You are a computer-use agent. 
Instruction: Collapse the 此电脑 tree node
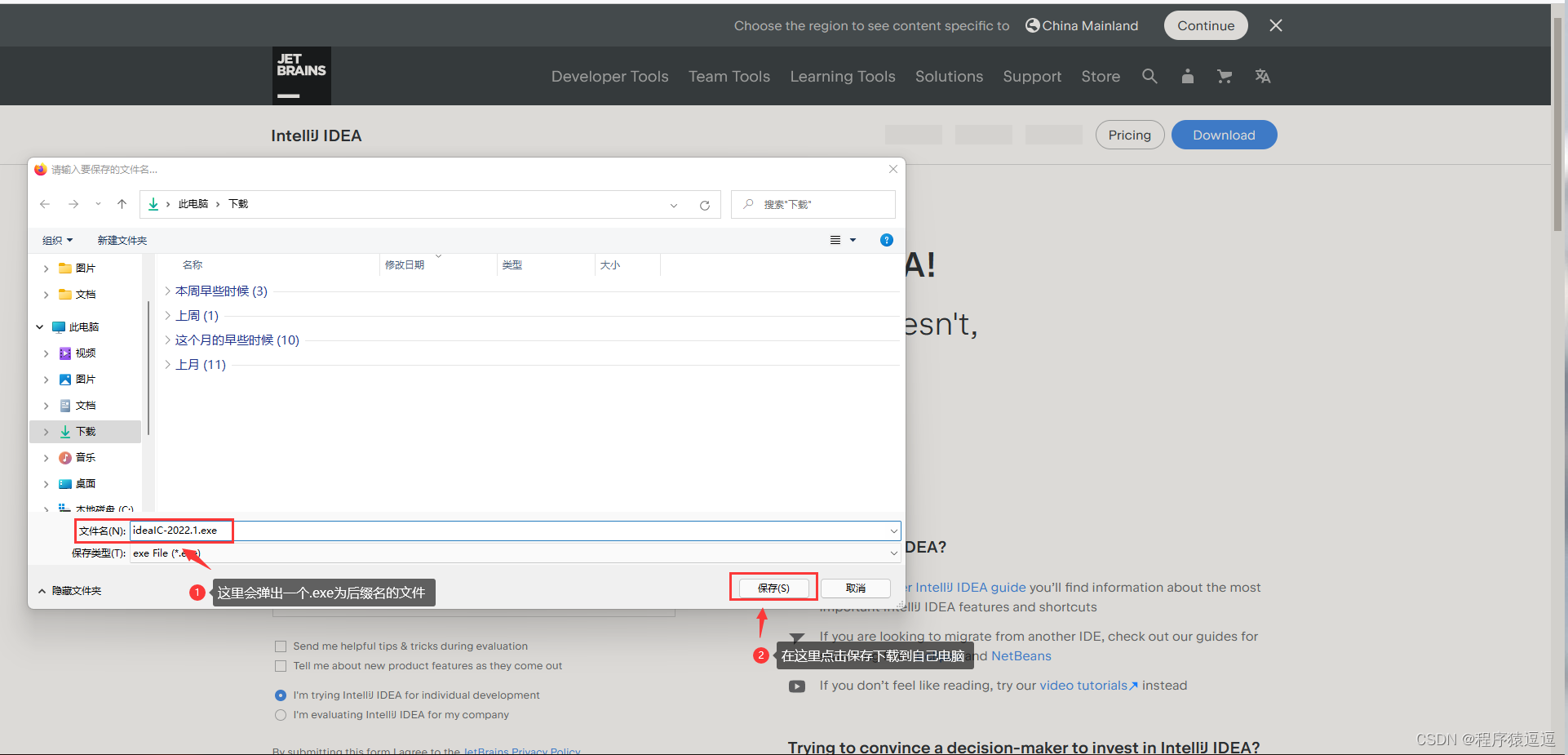(x=39, y=326)
